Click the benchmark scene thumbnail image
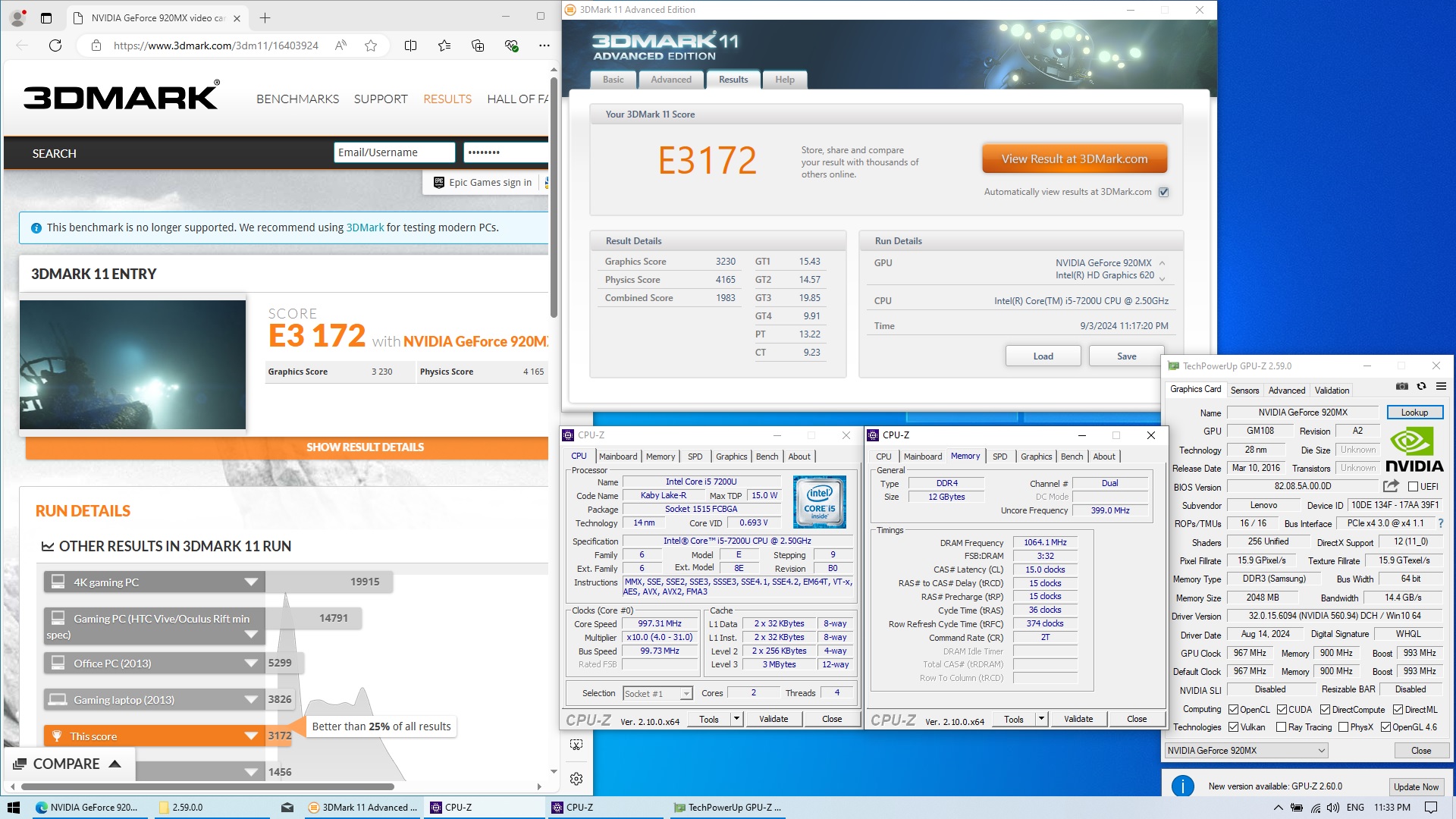This screenshot has height=819, width=1456. click(x=133, y=365)
